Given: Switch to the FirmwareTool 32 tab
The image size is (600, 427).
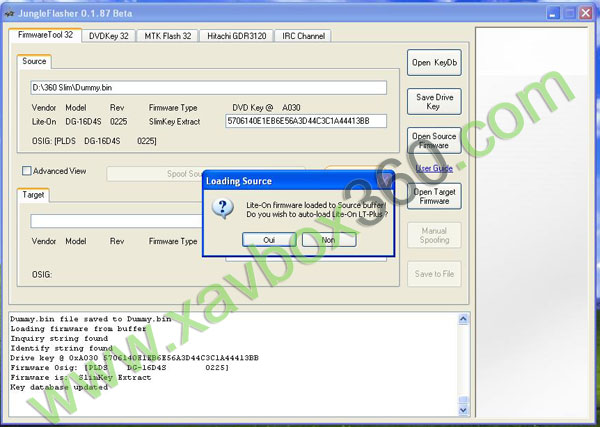Looking at the screenshot, I should (x=45, y=35).
